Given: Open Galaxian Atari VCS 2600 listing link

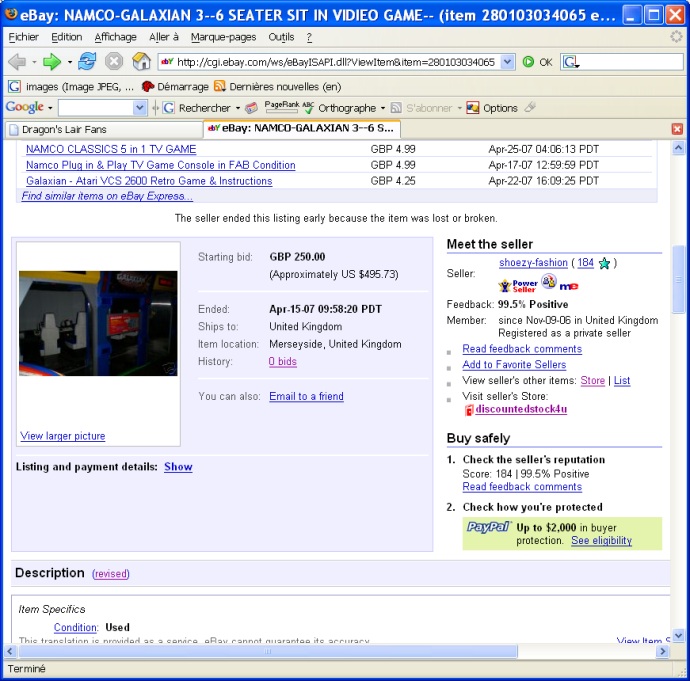Looking at the screenshot, I should [x=149, y=181].
